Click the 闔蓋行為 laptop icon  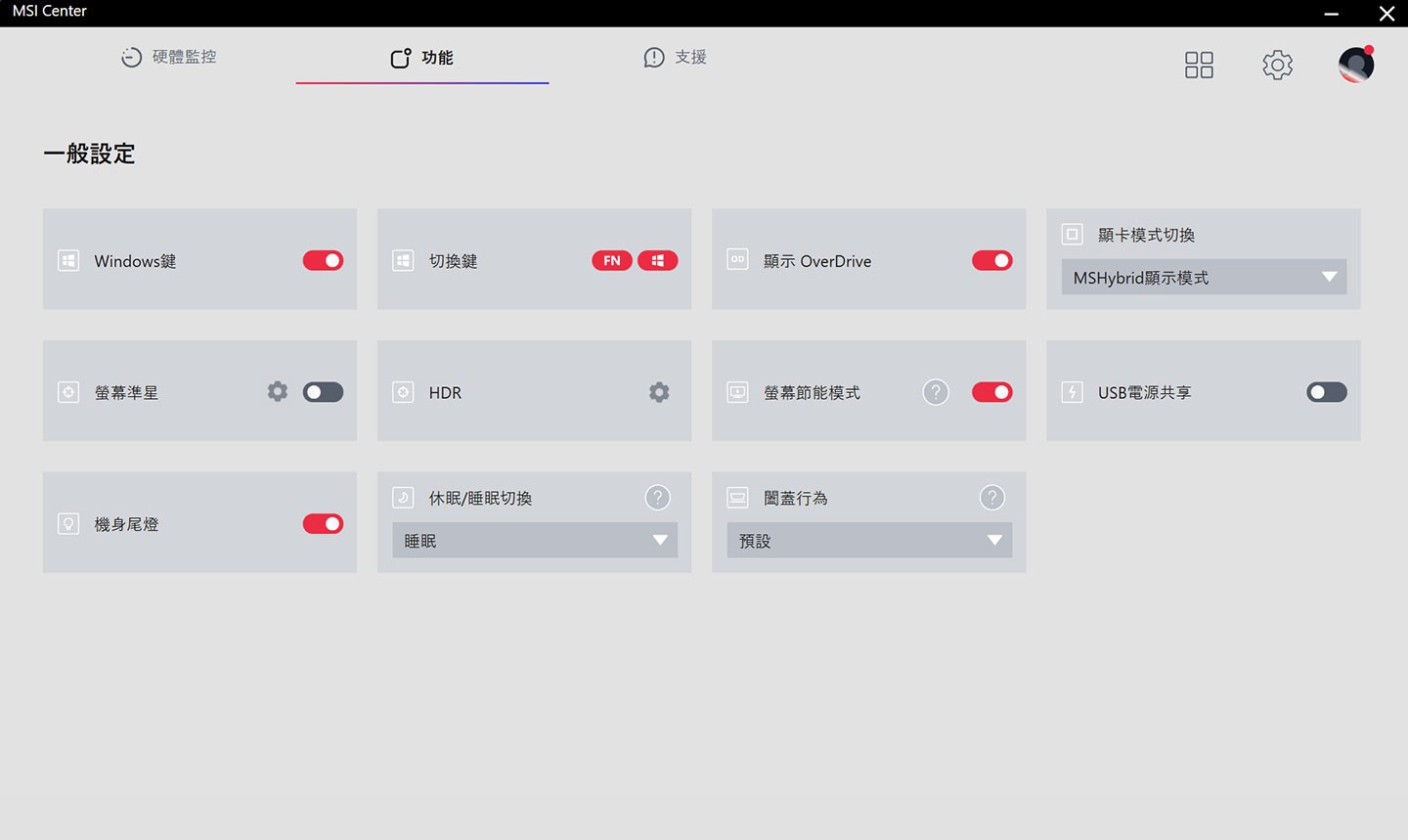[737, 498]
